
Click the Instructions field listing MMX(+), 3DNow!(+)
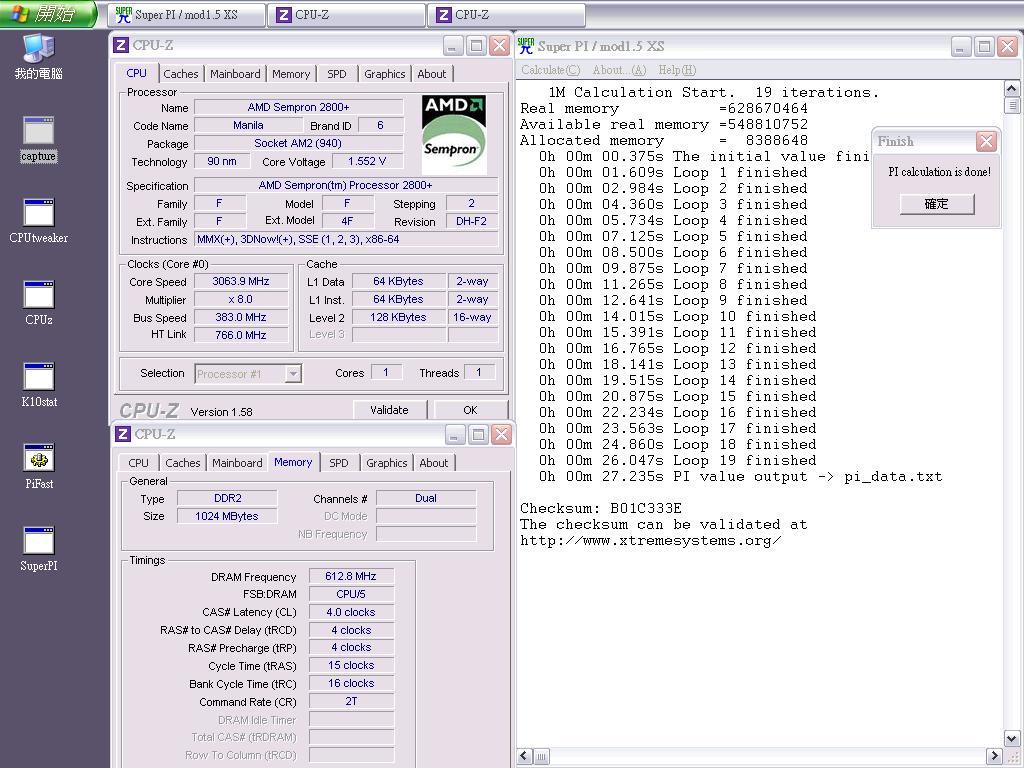click(346, 239)
